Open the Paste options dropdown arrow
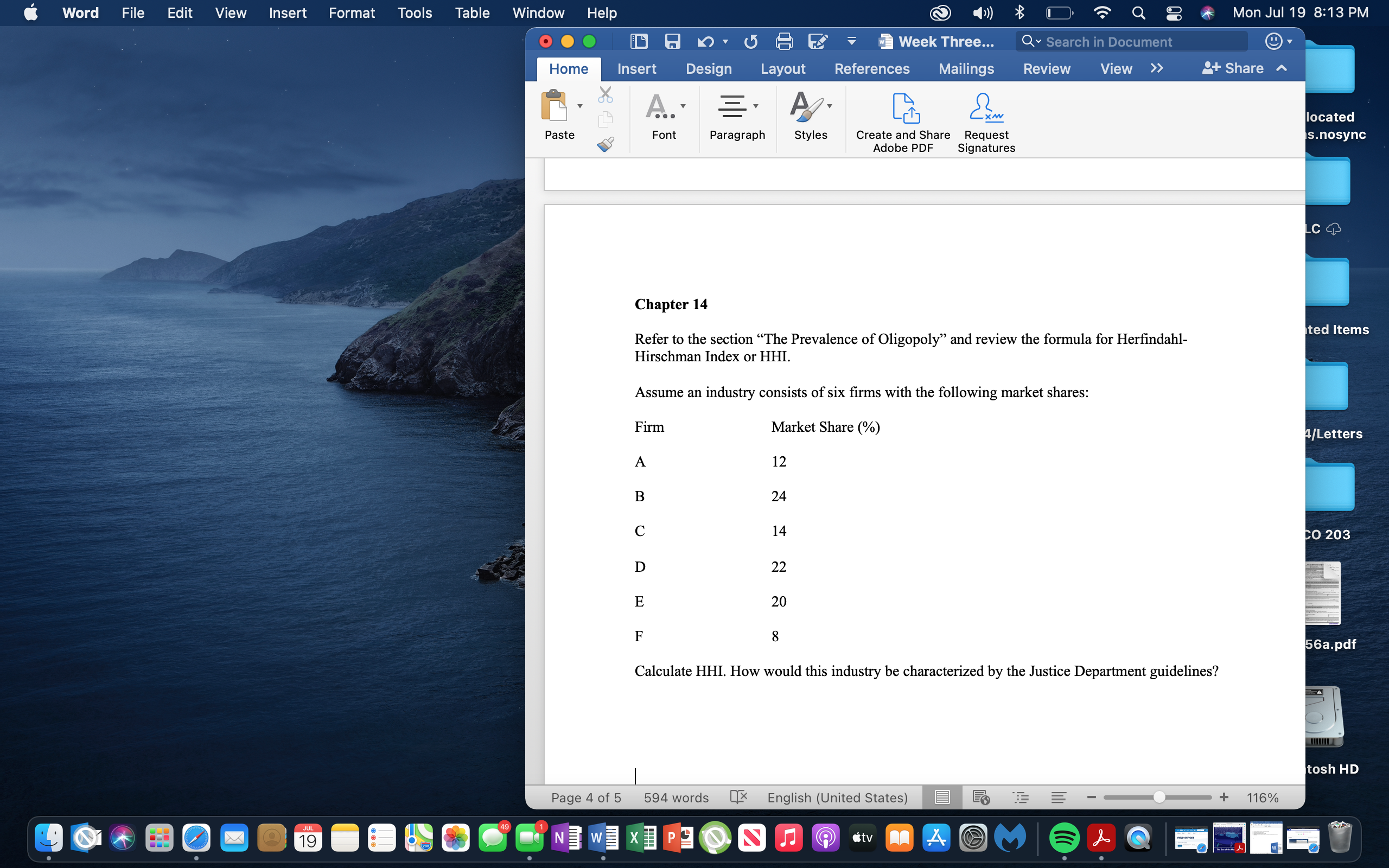Viewport: 1389px width, 868px height. pyautogui.click(x=579, y=106)
